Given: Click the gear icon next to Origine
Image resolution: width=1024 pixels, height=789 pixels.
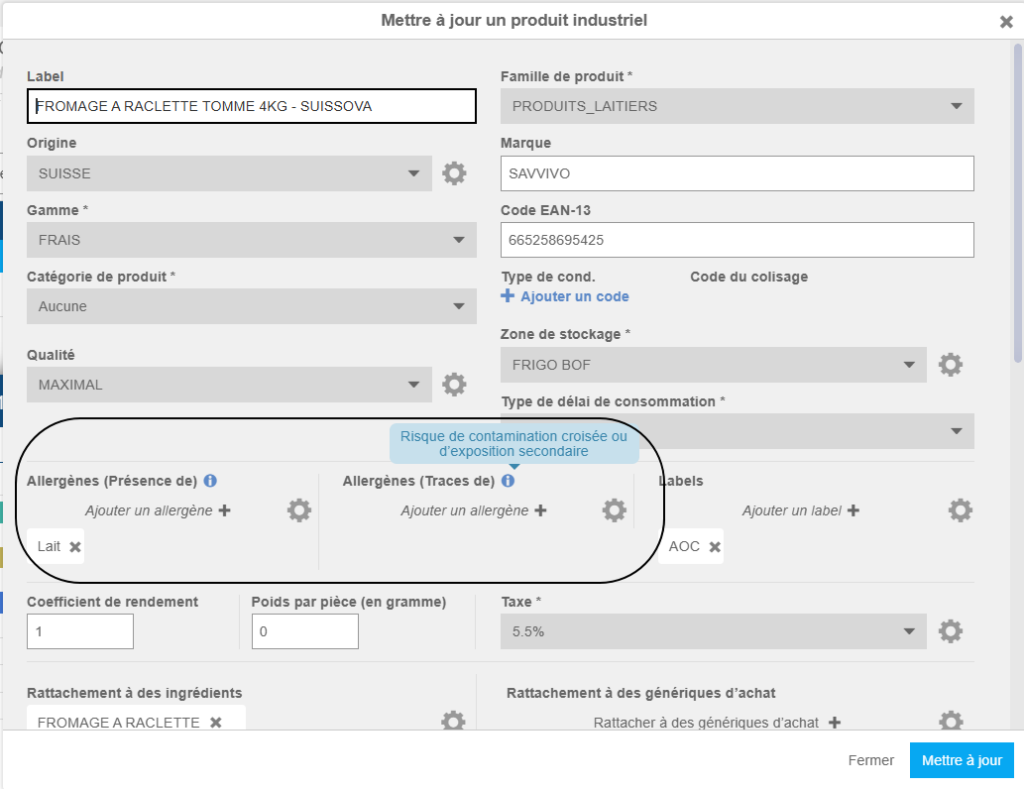Looking at the screenshot, I should [454, 173].
